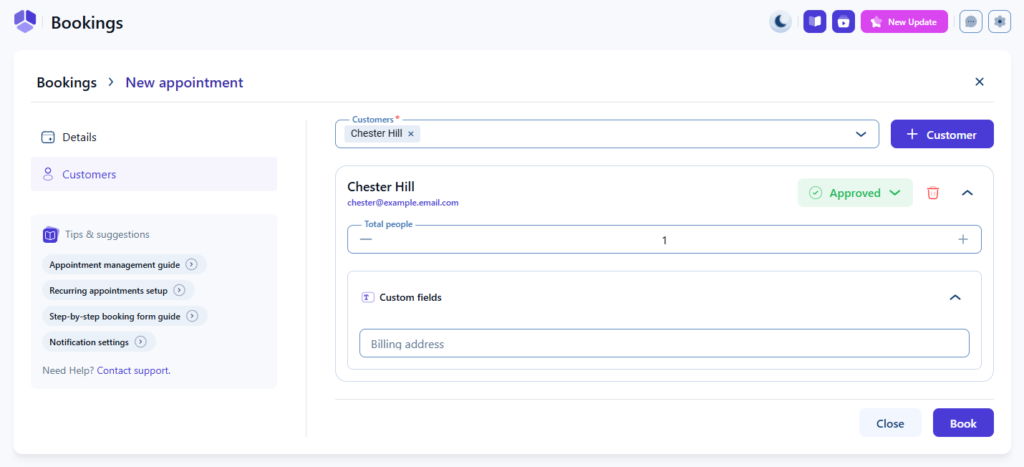Increase total people with the plus icon
1024x467 pixels.
point(963,240)
